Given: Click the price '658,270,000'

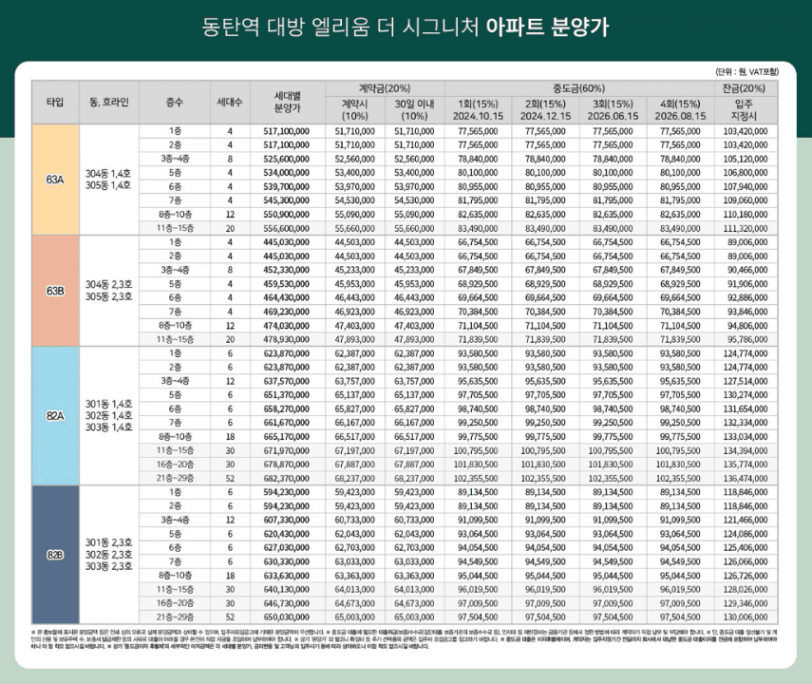Looking at the screenshot, I should click(286, 409).
